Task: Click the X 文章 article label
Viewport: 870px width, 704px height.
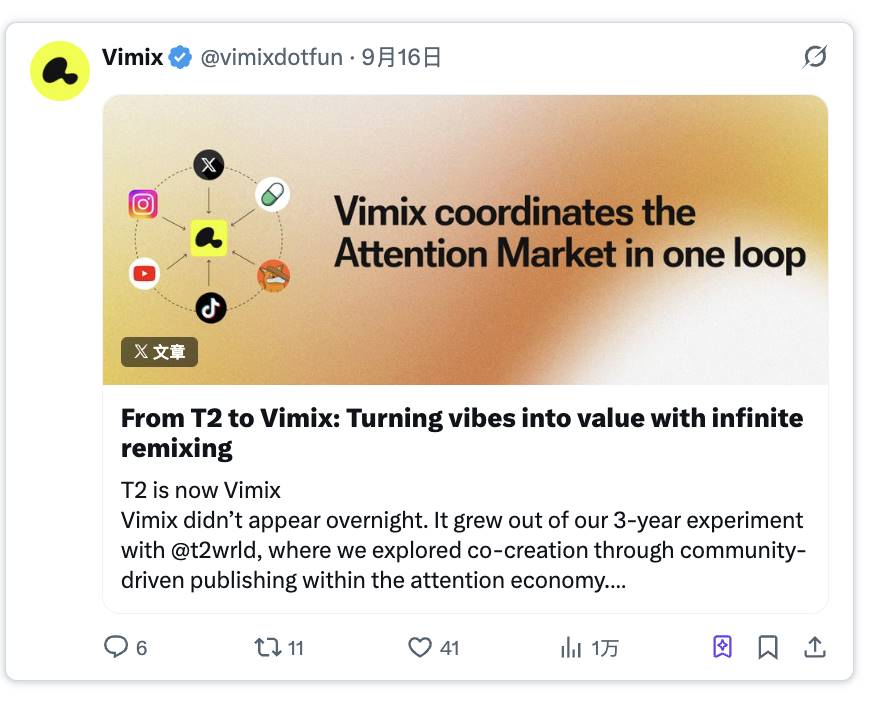Action: click(x=160, y=352)
